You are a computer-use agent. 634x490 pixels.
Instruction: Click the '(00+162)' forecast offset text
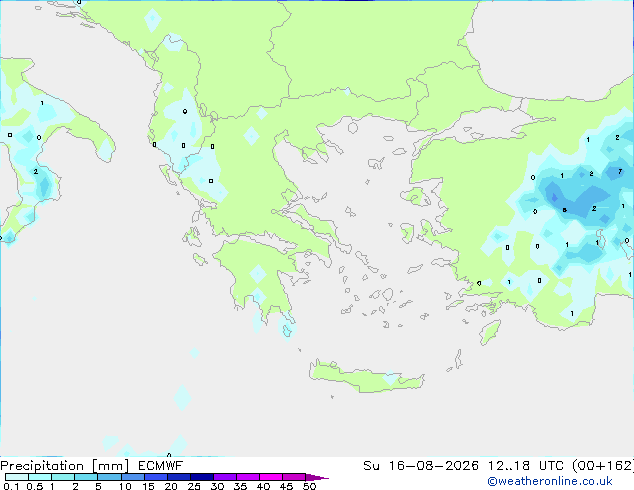coord(603,466)
